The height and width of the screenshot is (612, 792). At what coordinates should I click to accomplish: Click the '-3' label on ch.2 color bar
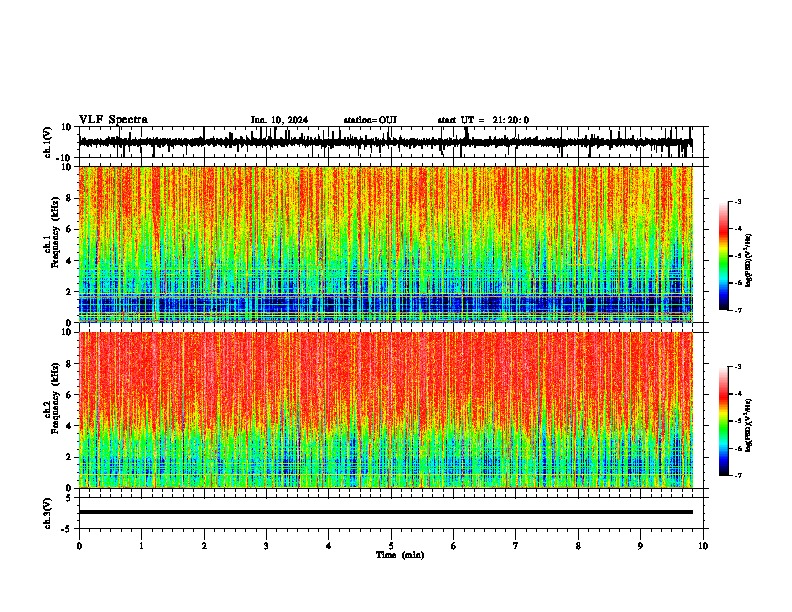pos(737,367)
